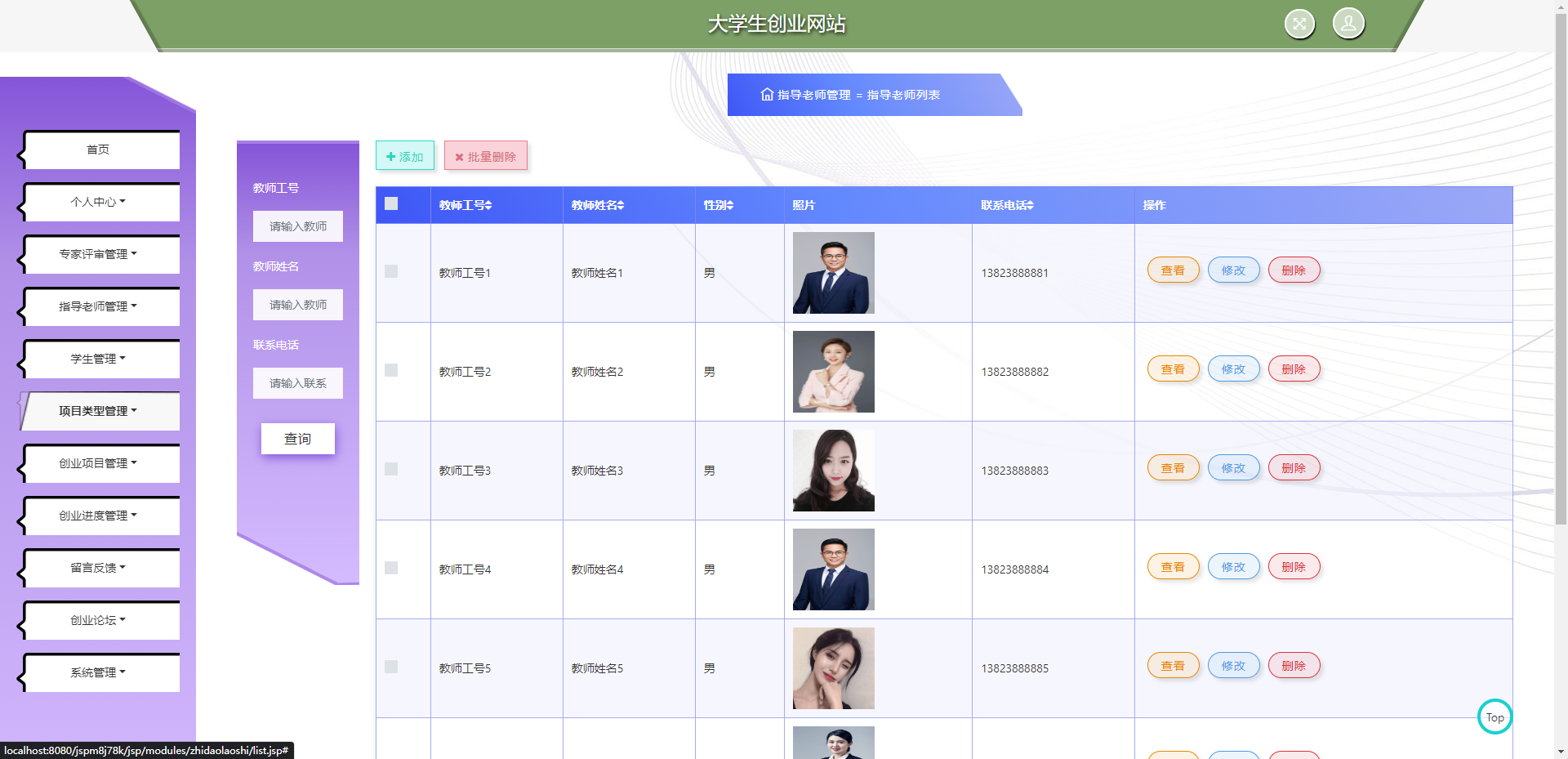Open the user profile avatar icon
The image size is (1568, 759).
(1348, 24)
